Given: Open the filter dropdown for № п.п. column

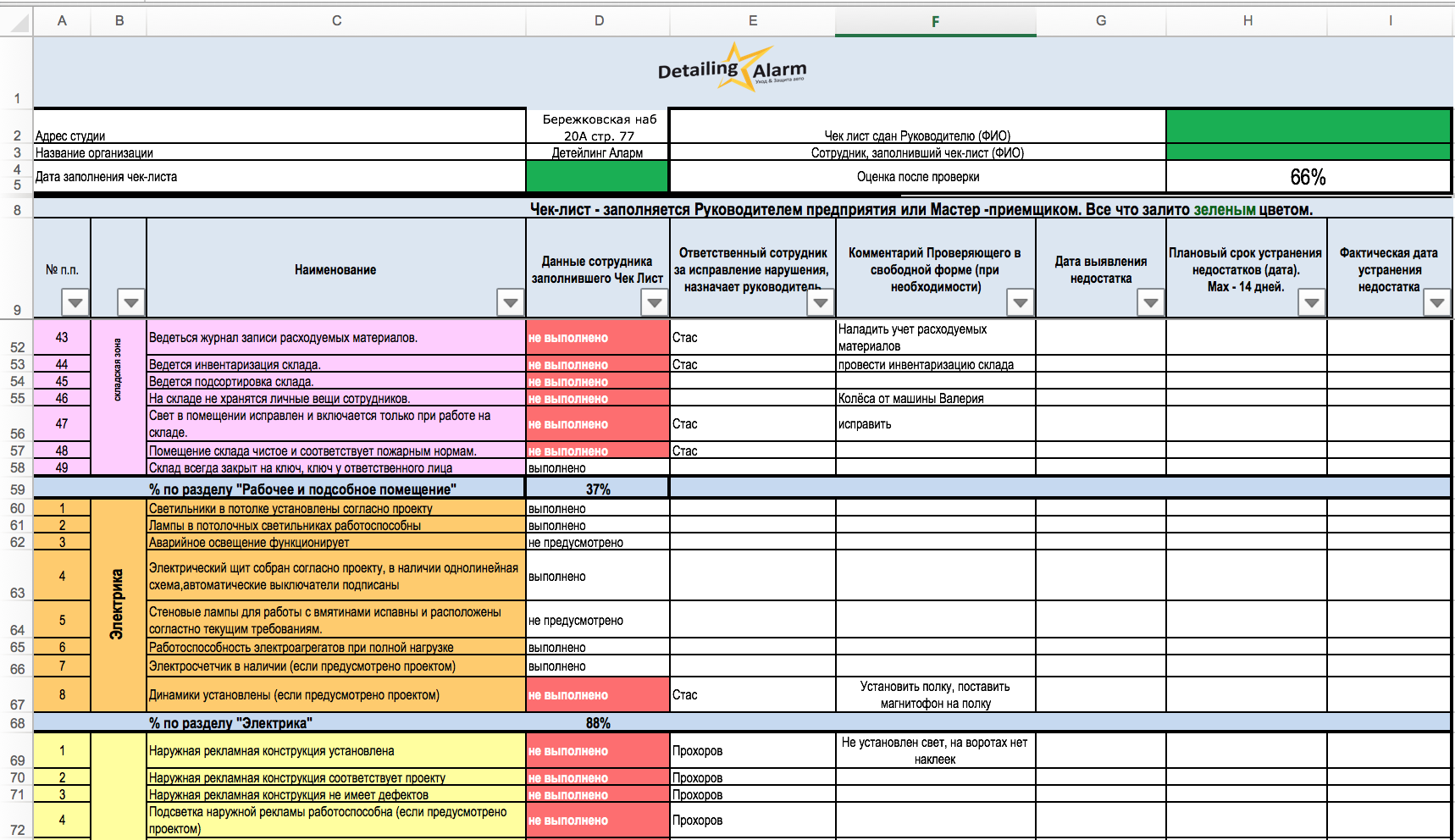Looking at the screenshot, I should (x=75, y=302).
